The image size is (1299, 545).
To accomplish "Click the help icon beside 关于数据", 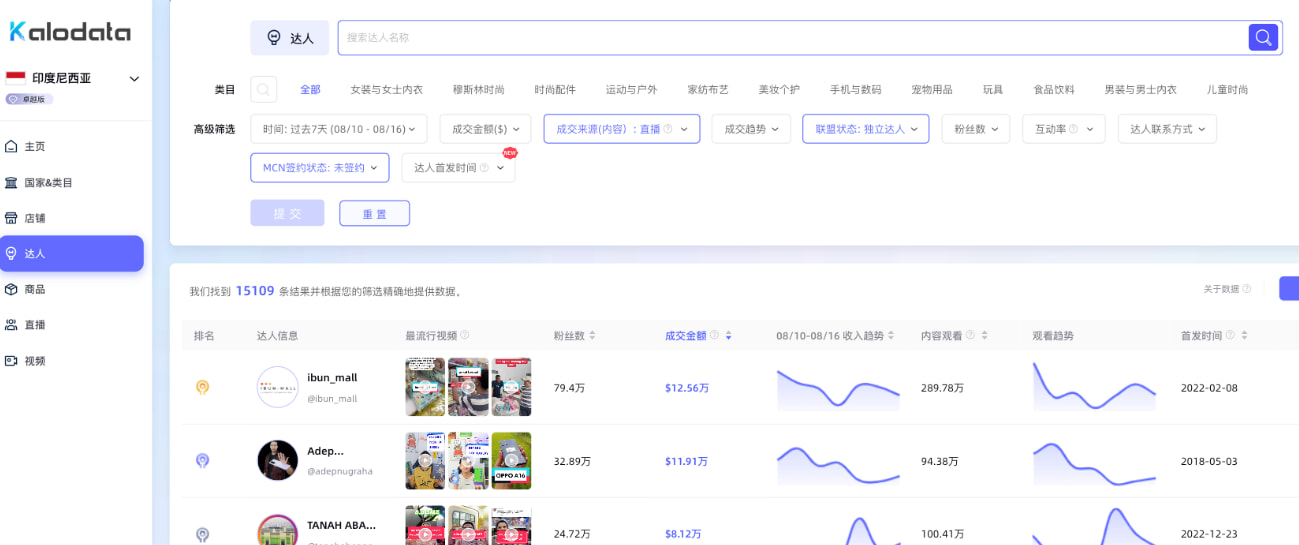I will point(1246,289).
